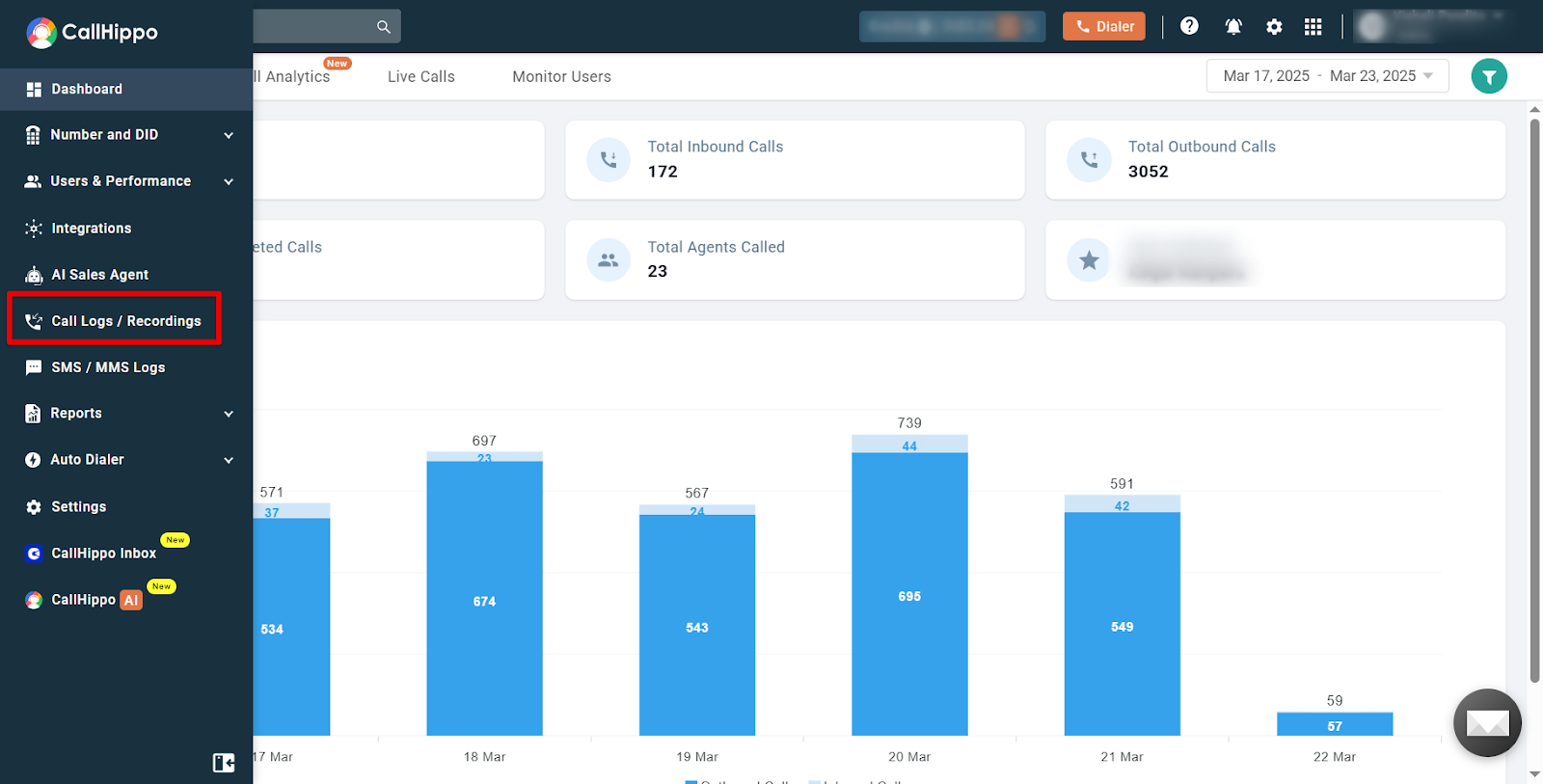Viewport: 1543px width, 784px height.
Task: Click the Auto Dialer lightning icon
Action: [x=33, y=460]
